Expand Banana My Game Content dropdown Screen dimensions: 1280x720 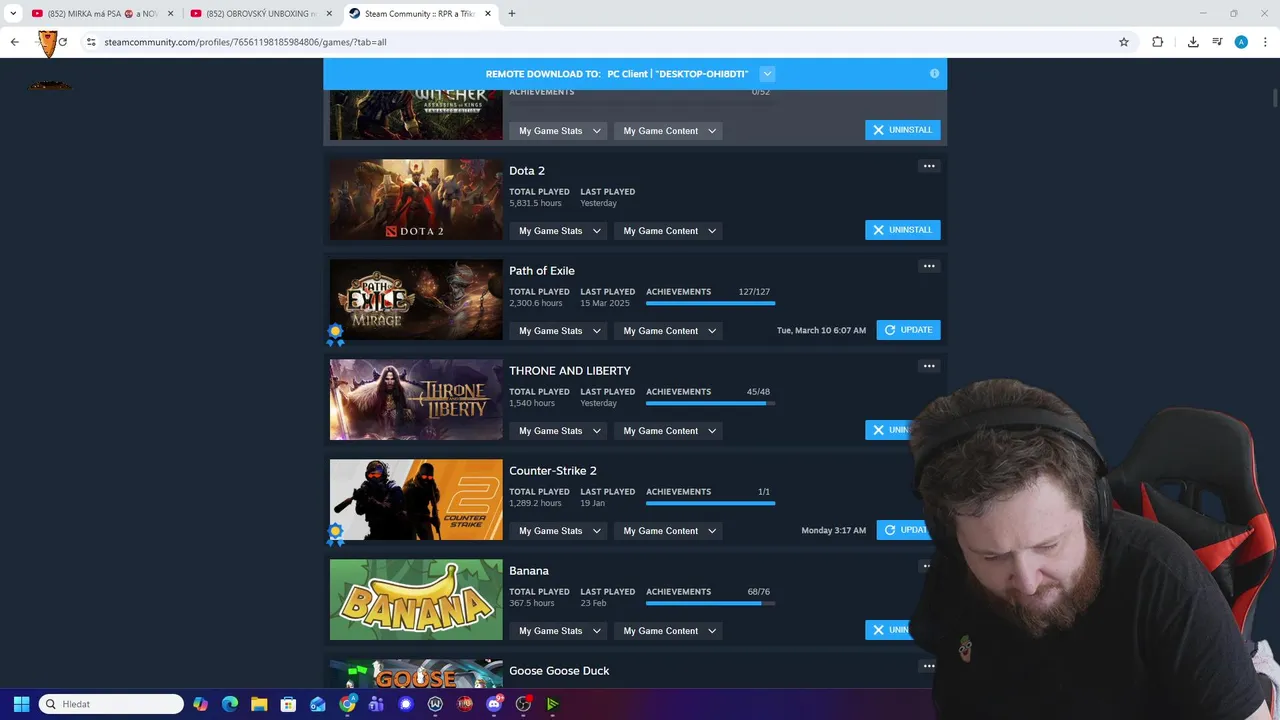(670, 631)
